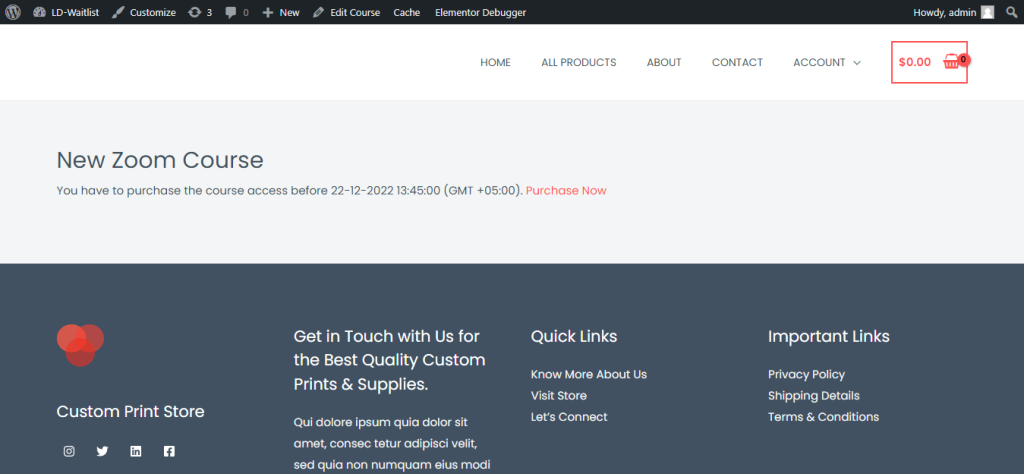Screen dimensions: 1024x474
Task: Open the CONTACT page
Action: click(737, 63)
